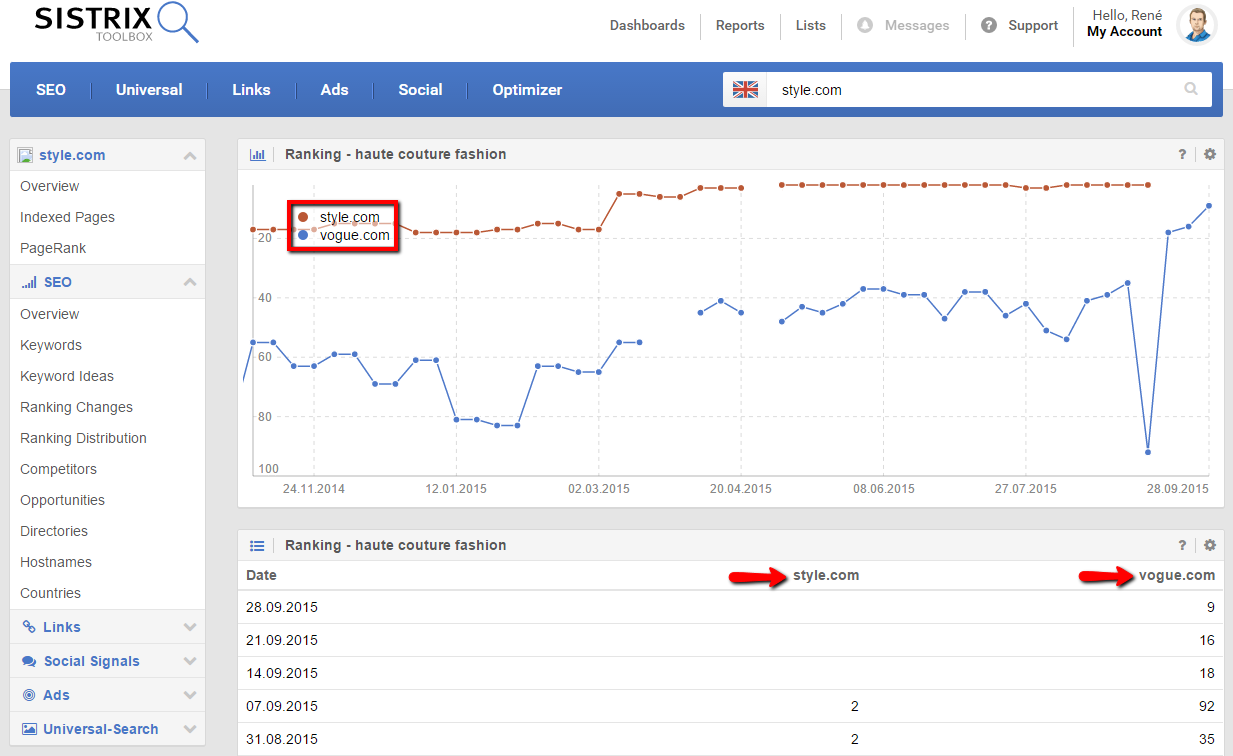Open Ranking Distribution in the sidebar
This screenshot has height=756, width=1233.
pyautogui.click(x=83, y=438)
